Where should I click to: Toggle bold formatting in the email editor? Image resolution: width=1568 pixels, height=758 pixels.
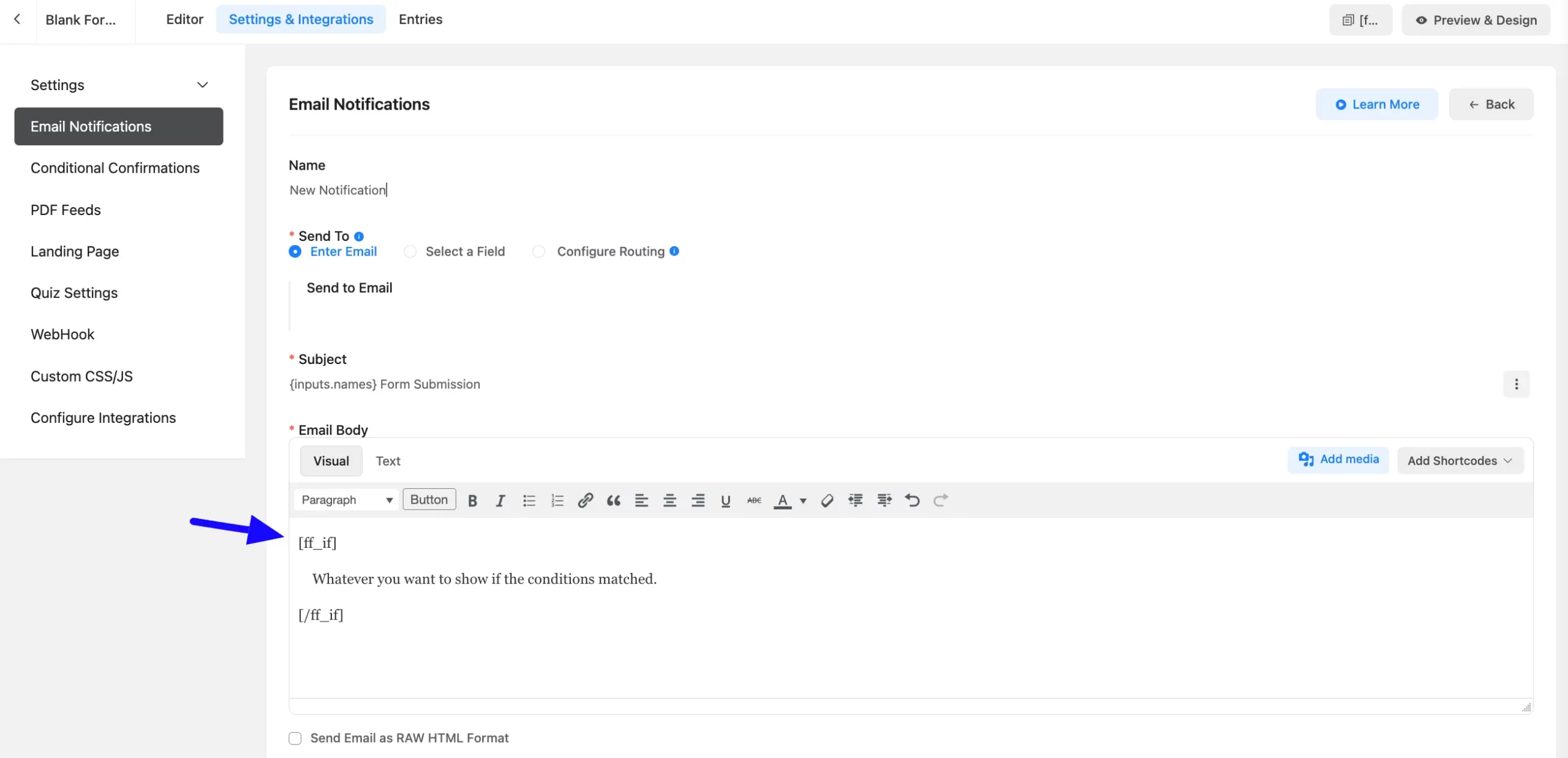[x=472, y=500]
